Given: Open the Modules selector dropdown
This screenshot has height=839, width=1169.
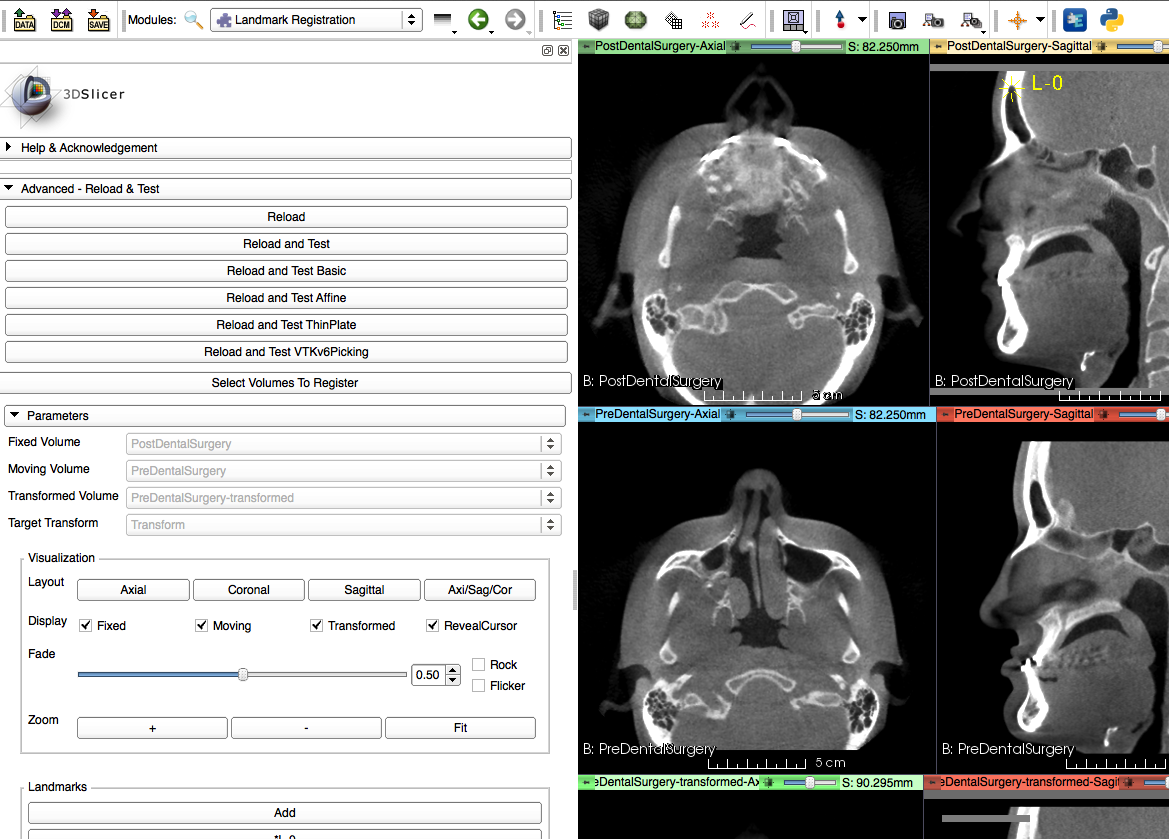Looking at the screenshot, I should tap(316, 20).
